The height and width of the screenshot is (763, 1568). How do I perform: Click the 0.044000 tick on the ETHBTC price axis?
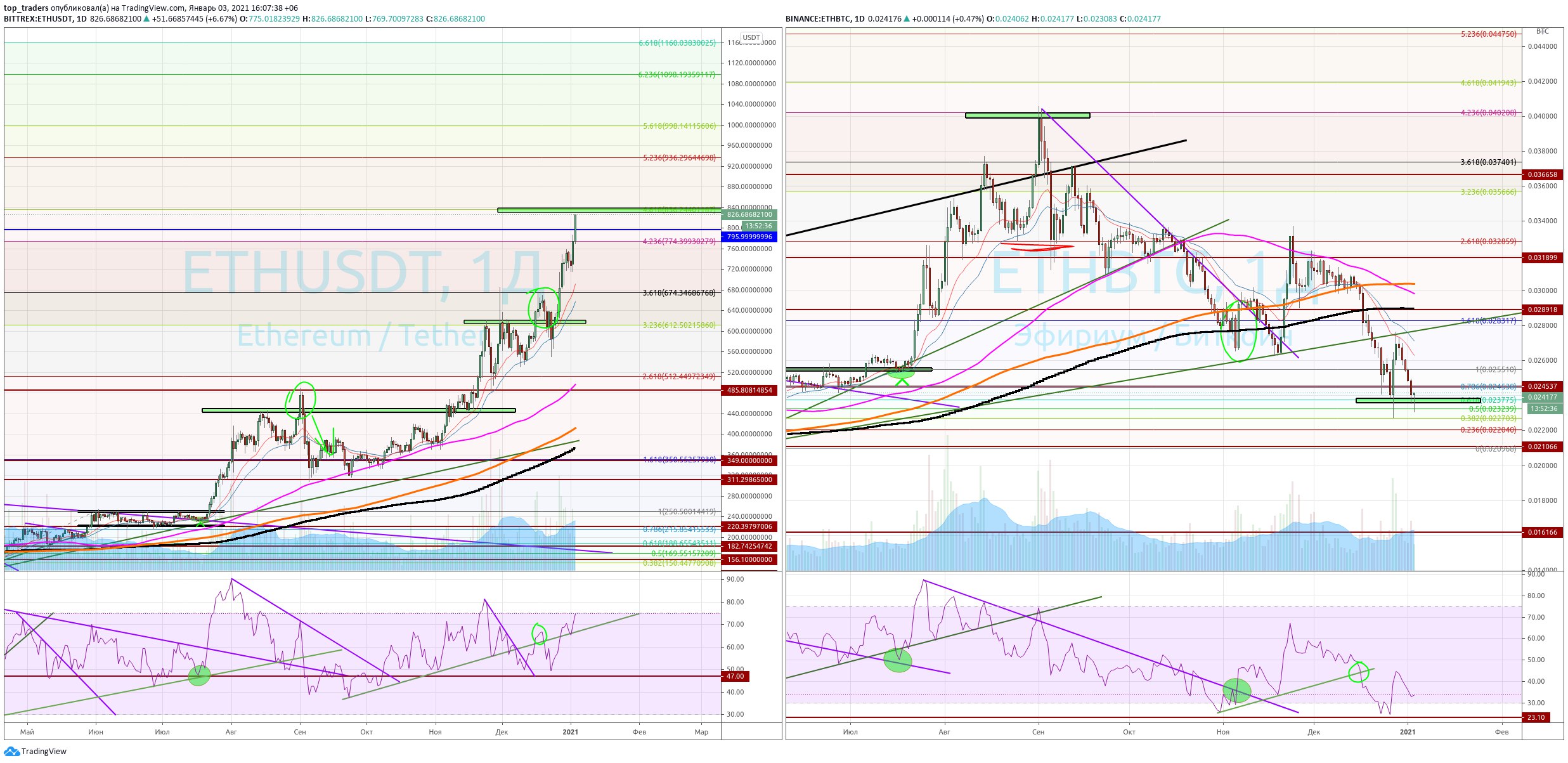click(x=1542, y=46)
